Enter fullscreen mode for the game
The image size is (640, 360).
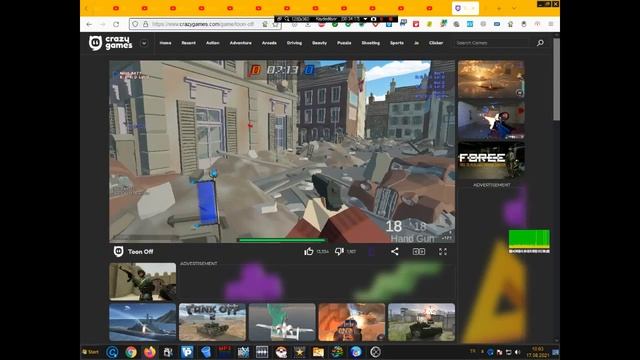point(443,251)
